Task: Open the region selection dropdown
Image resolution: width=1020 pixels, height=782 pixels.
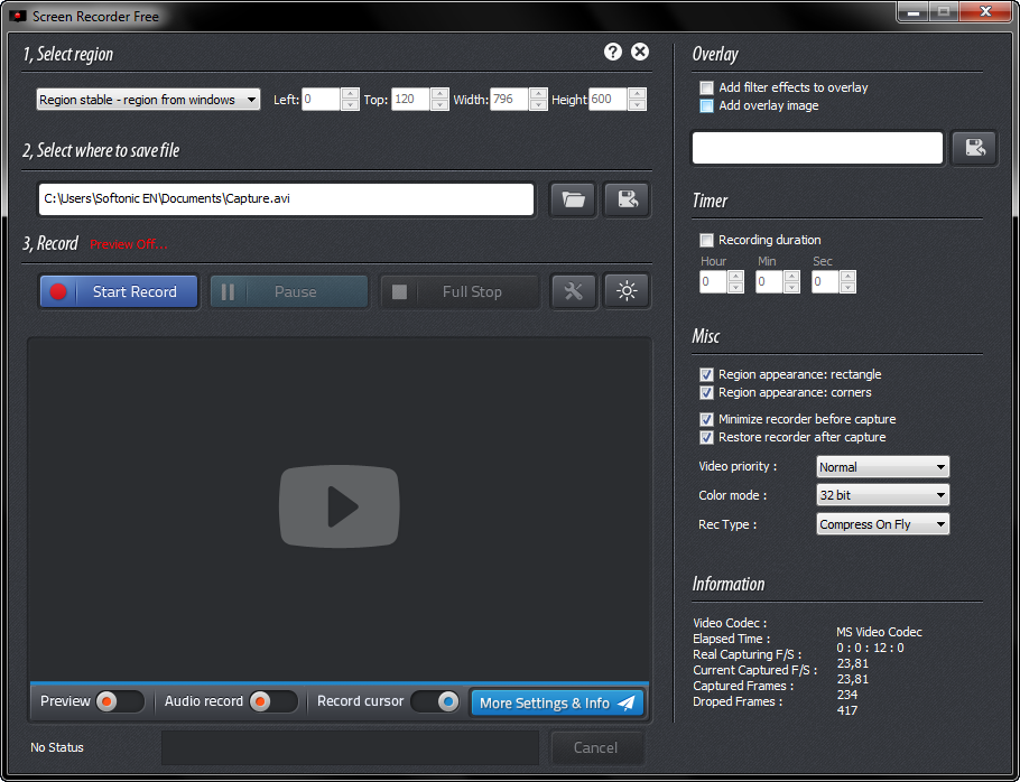Action: (x=147, y=99)
